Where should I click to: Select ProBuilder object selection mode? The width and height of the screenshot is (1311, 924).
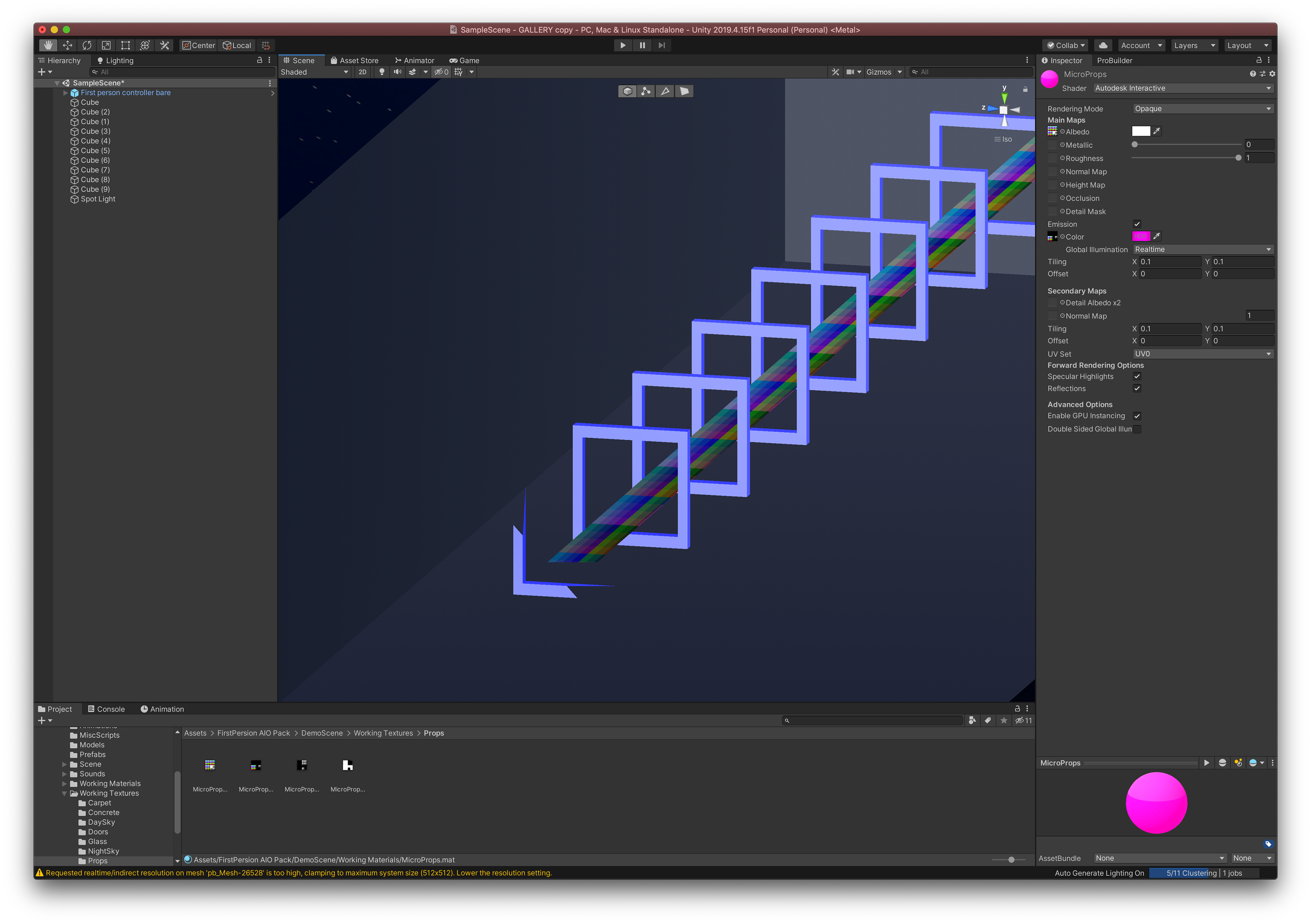click(628, 92)
